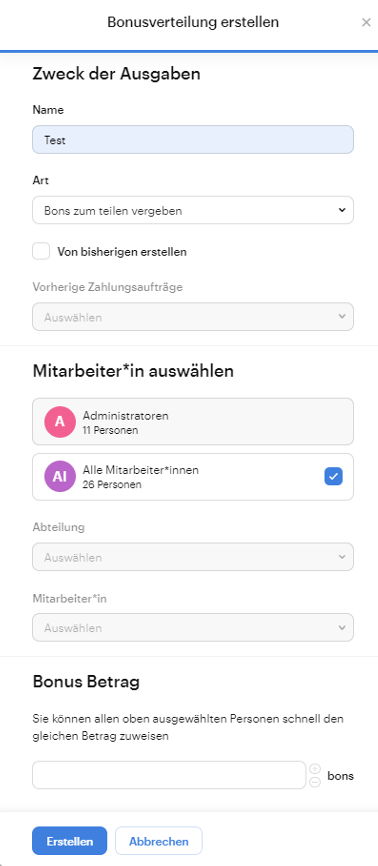The height and width of the screenshot is (866, 378).
Task: Click the purple Alle Mitarbeiter*innen avatar icon
Action: click(x=60, y=476)
